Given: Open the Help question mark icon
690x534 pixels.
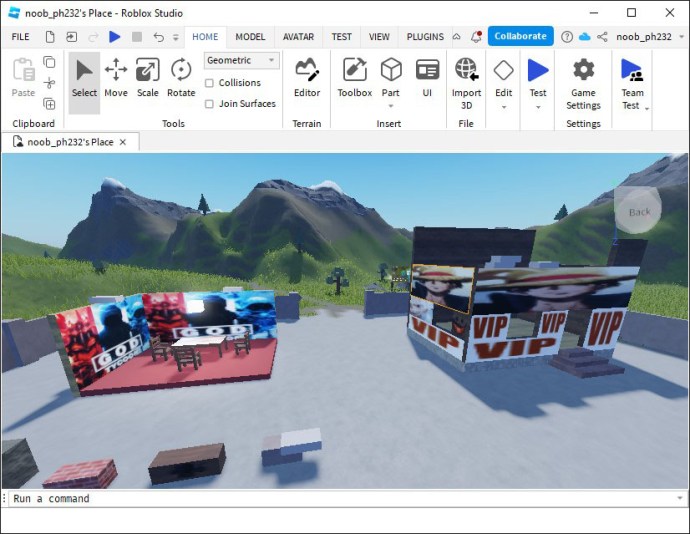Looking at the screenshot, I should (567, 37).
